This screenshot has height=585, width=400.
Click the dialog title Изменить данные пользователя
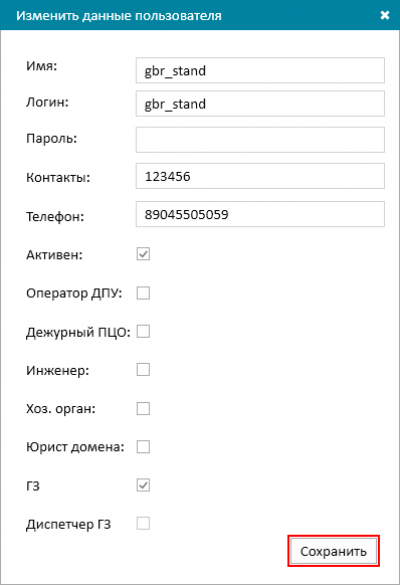click(119, 16)
